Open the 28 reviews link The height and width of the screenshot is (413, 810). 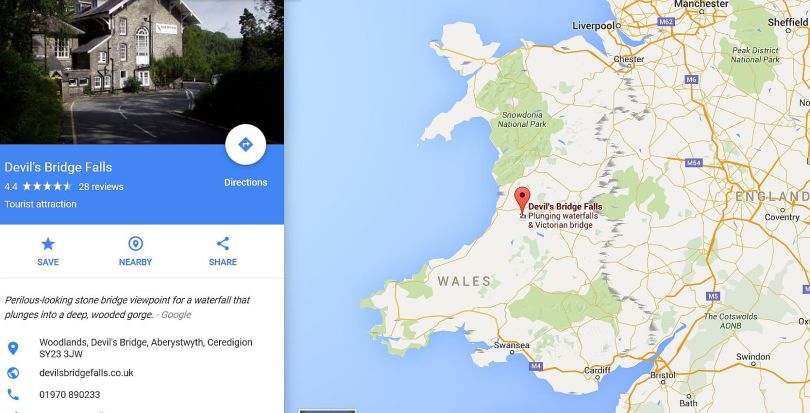coord(101,187)
